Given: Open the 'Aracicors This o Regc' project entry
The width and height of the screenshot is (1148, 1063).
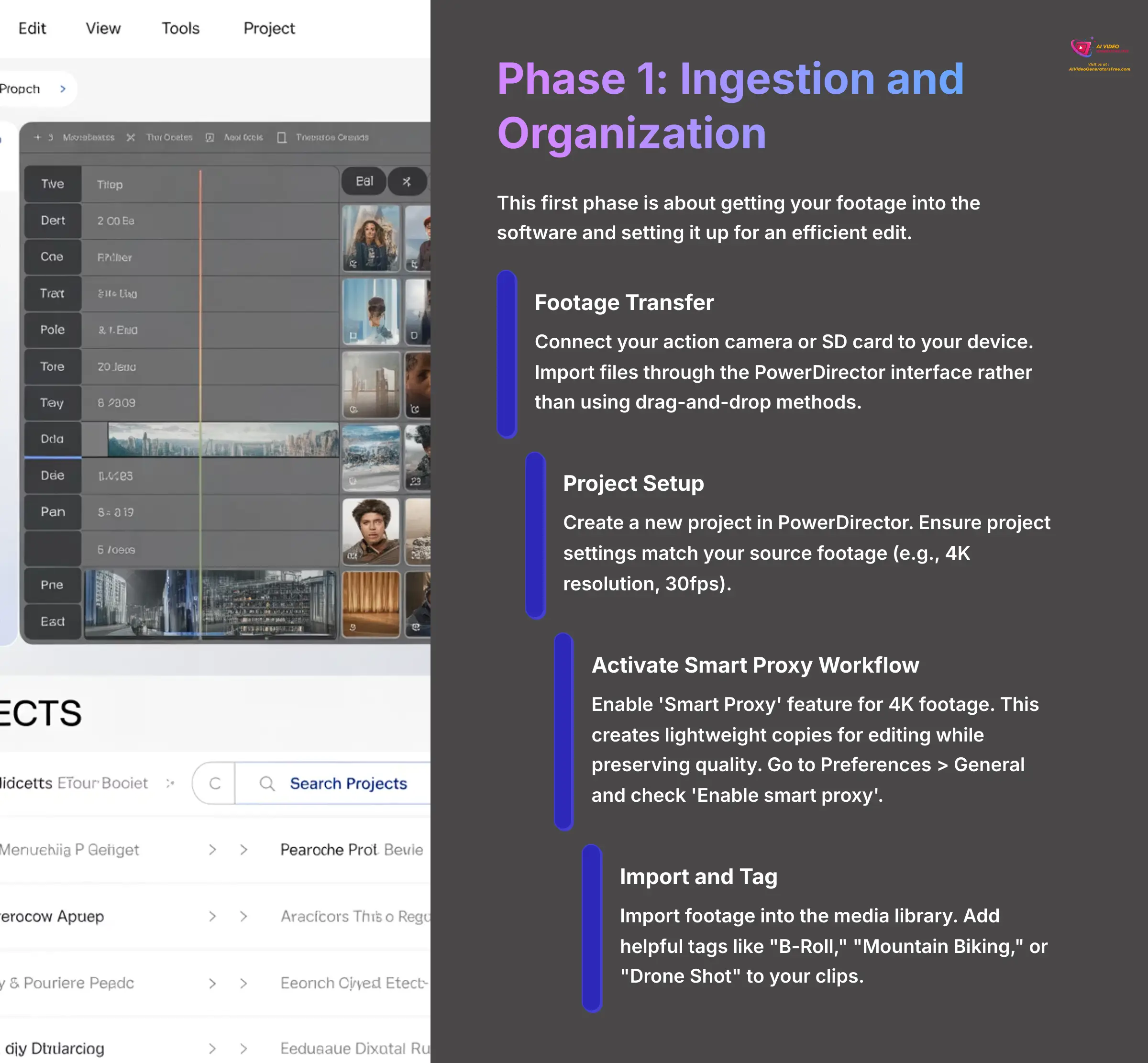Looking at the screenshot, I should coord(355,916).
